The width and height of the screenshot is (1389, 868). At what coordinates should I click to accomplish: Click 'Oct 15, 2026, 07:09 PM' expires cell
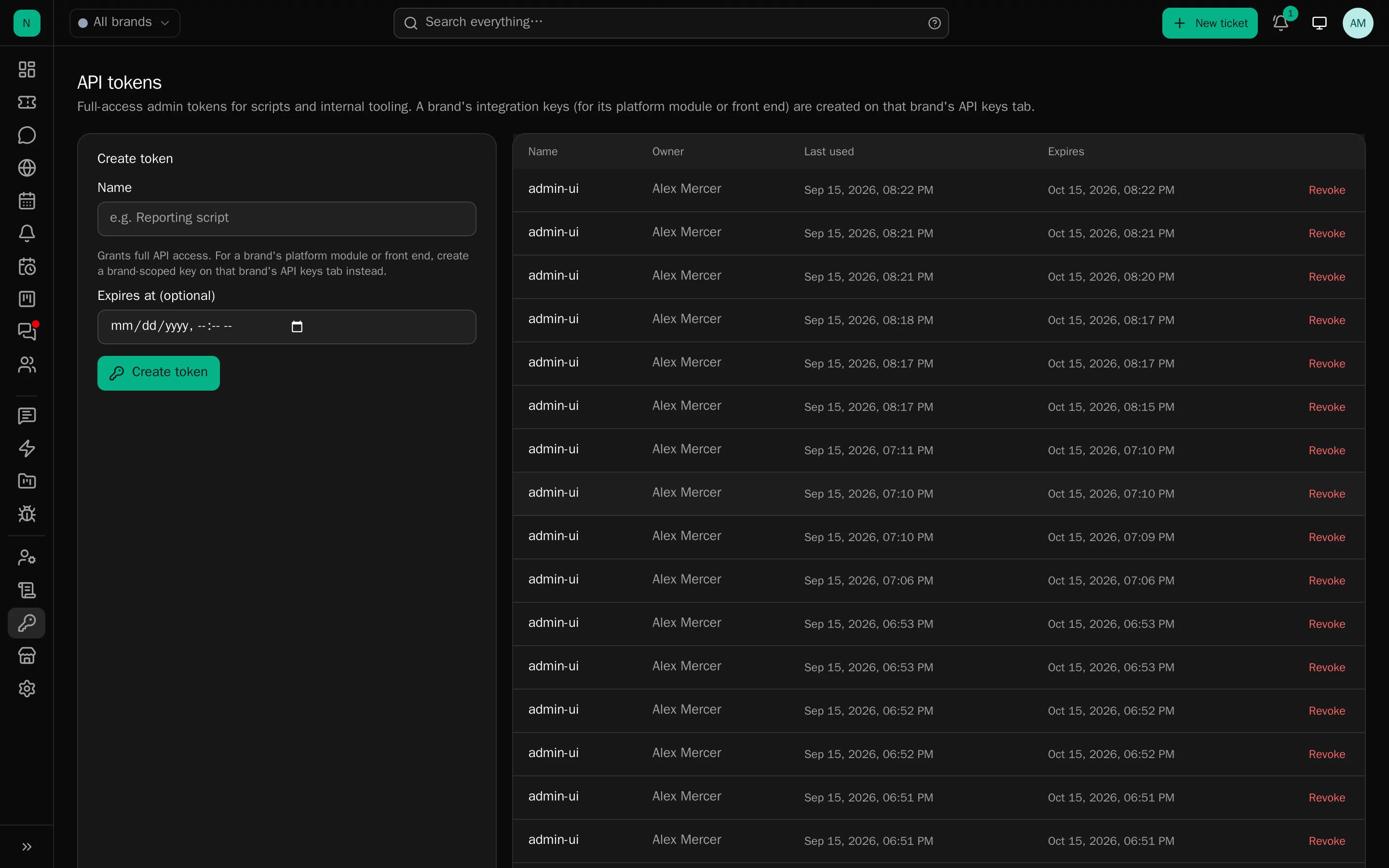(x=1111, y=537)
